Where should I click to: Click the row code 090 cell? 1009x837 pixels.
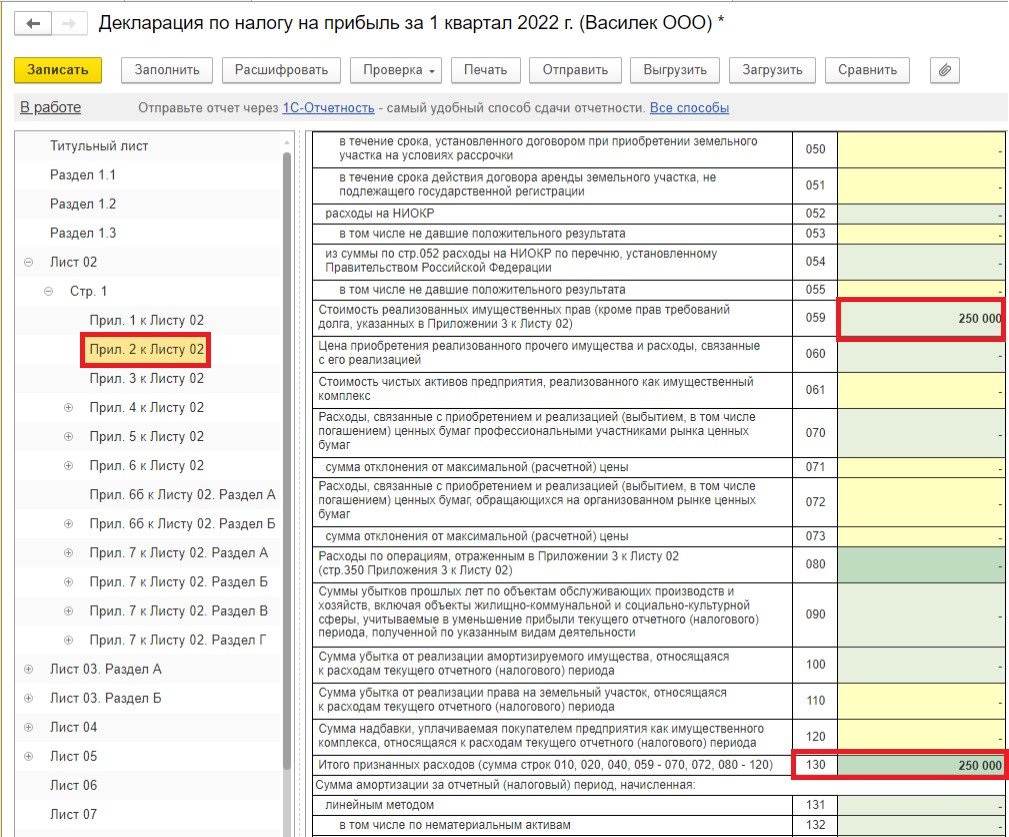pos(815,614)
